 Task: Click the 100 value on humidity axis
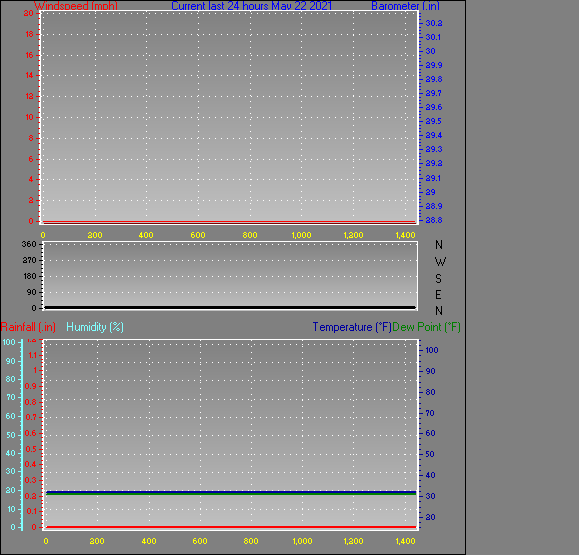[9, 342]
